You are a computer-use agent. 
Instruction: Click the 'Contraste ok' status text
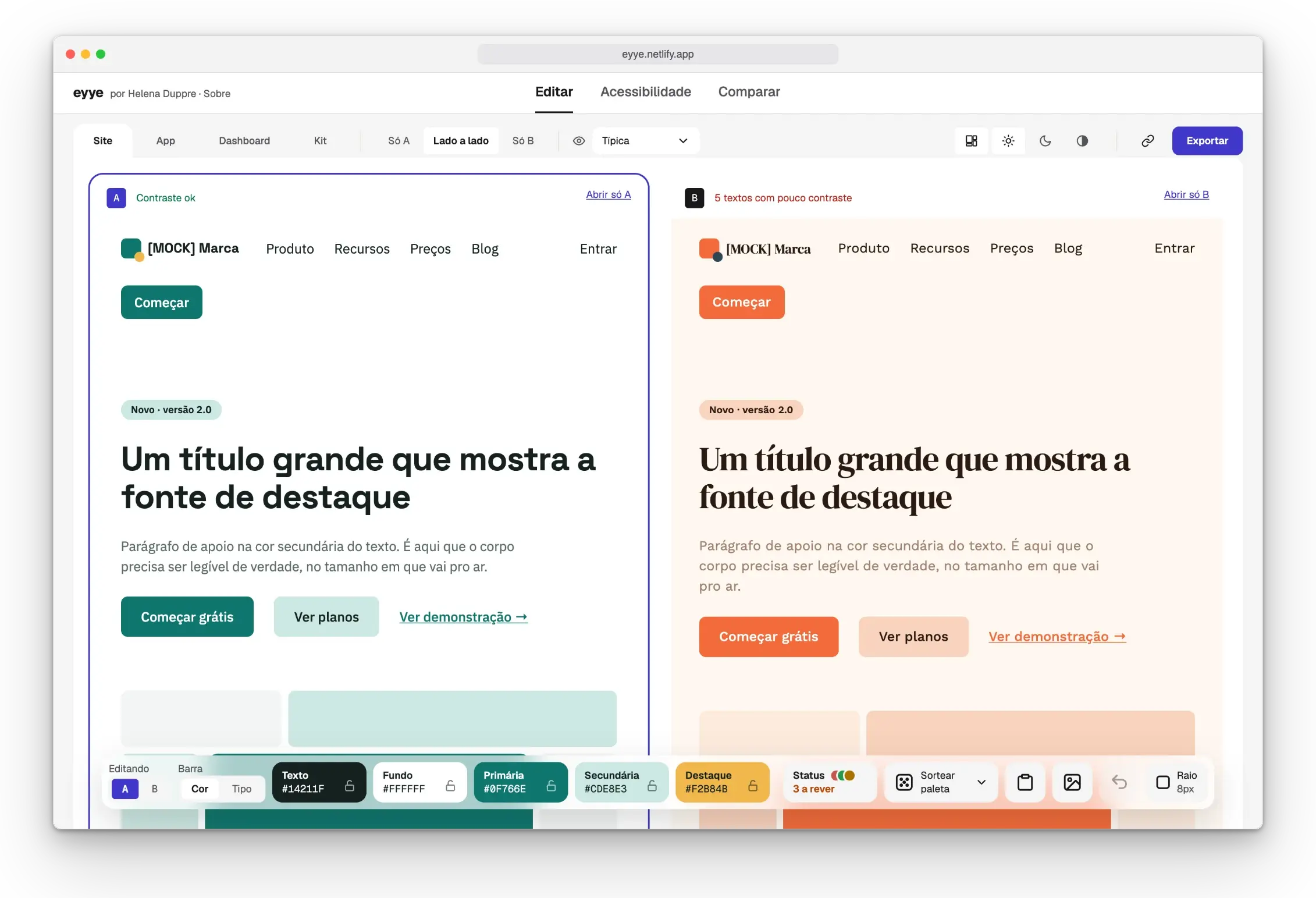[x=166, y=198]
